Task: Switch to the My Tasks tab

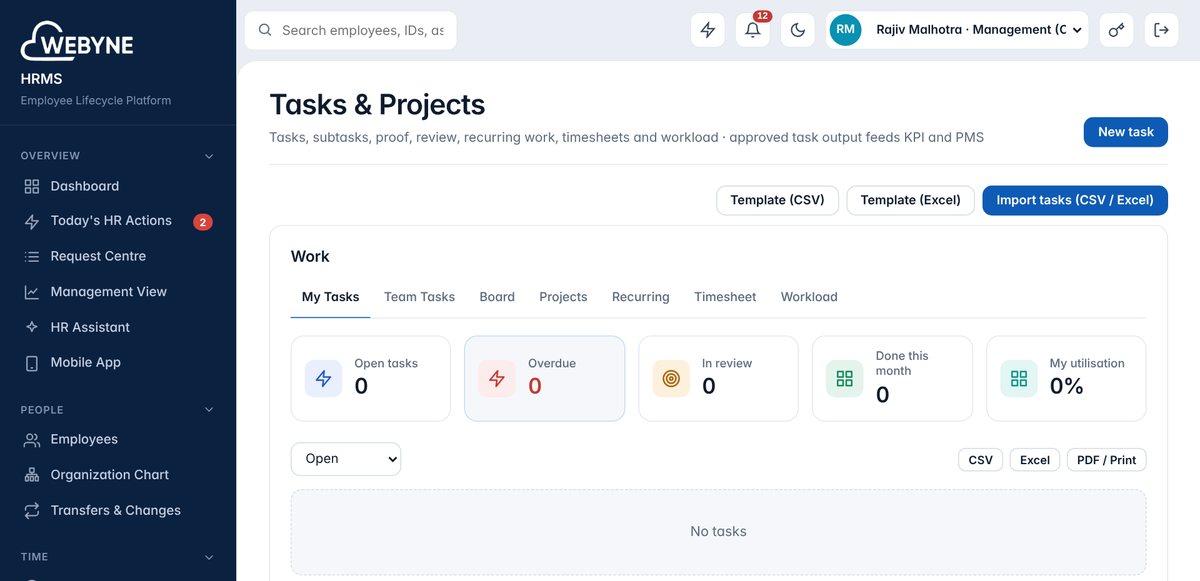Action: 330,297
